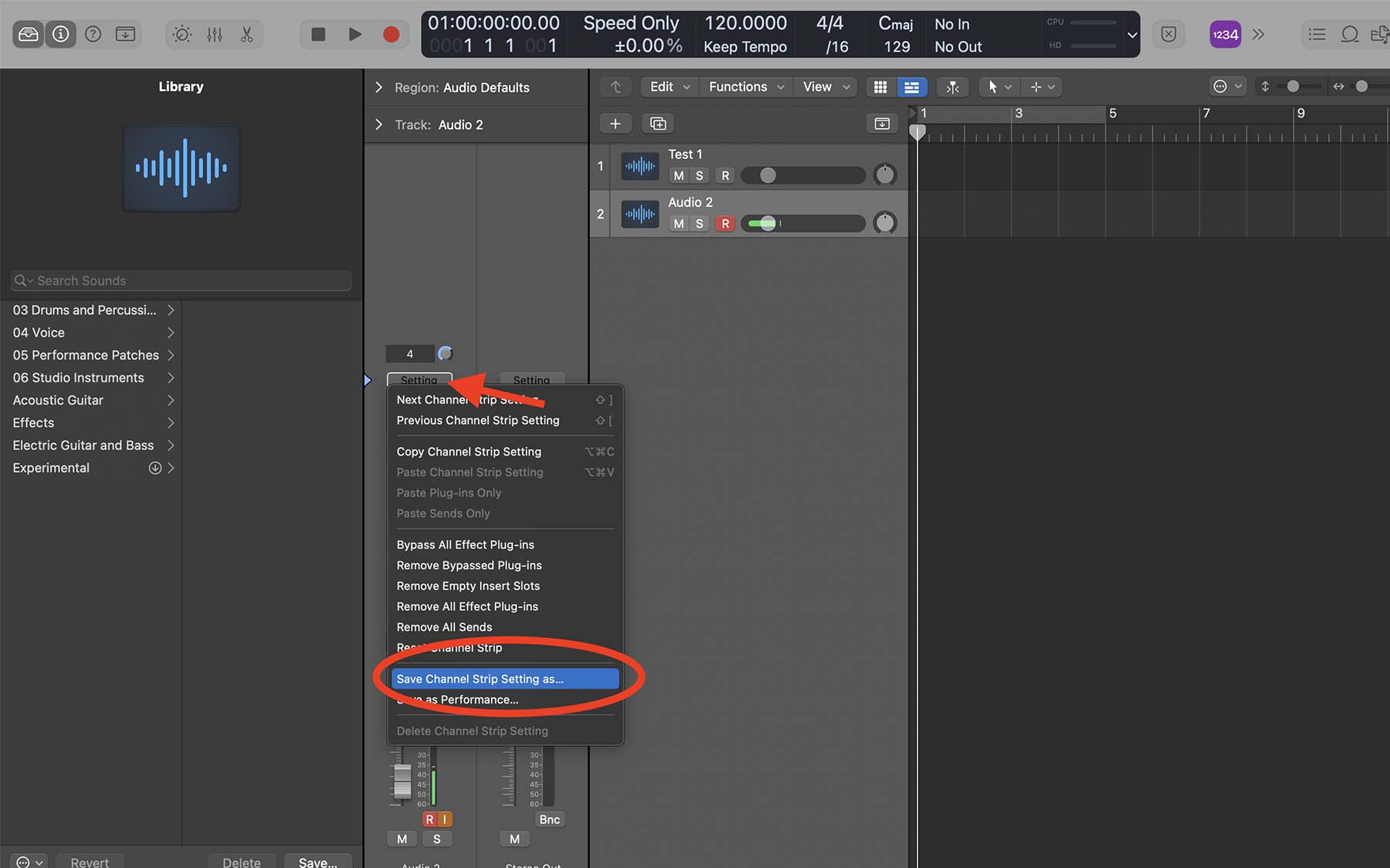Open the Library action menu ellipsis dropdown
Screen dimensions: 1390x868
coord(29,862)
